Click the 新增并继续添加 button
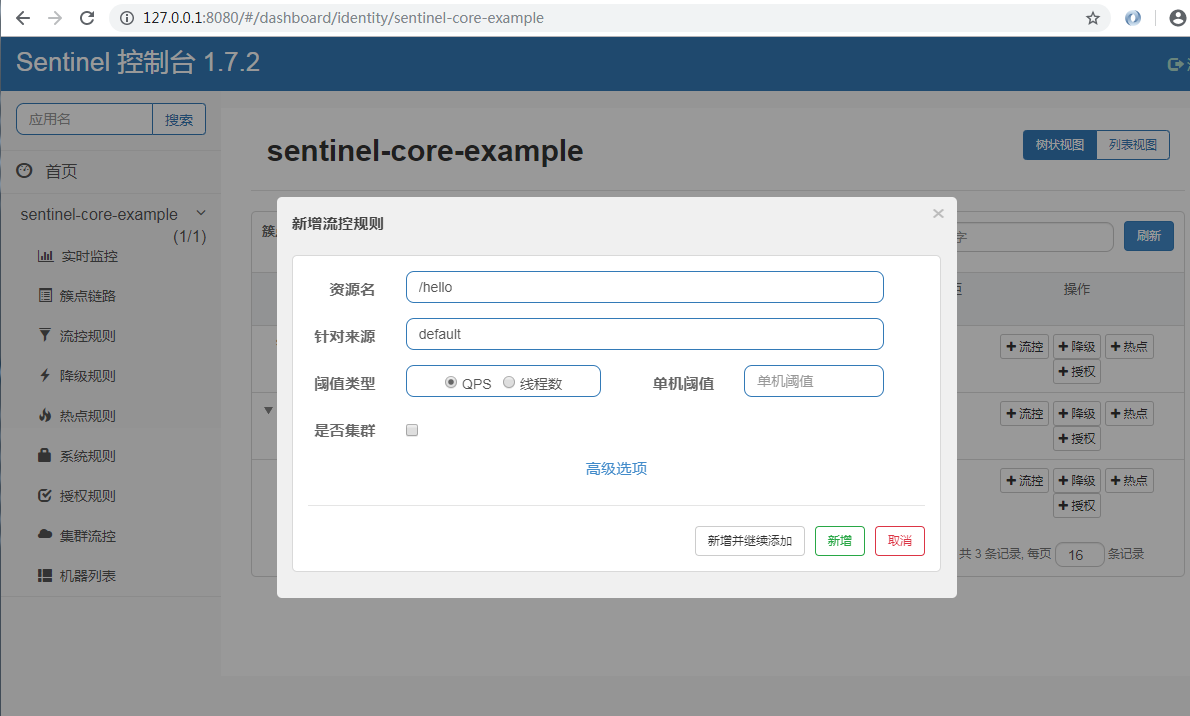This screenshot has width=1190, height=716. point(750,541)
